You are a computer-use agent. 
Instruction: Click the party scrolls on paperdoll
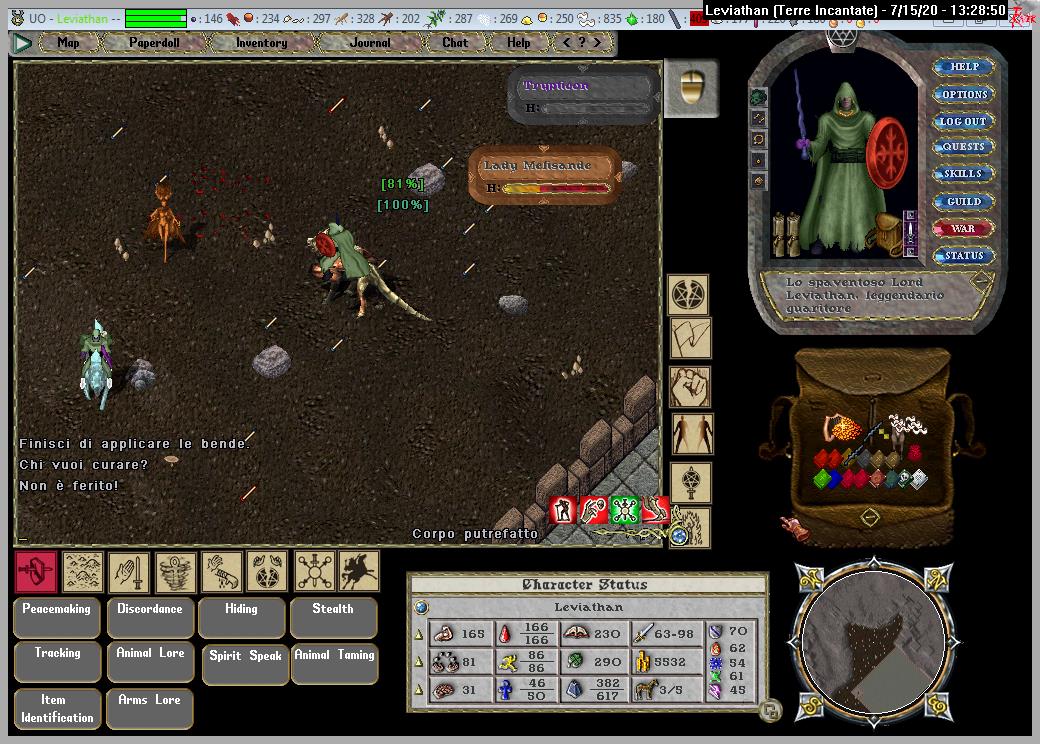click(x=787, y=232)
